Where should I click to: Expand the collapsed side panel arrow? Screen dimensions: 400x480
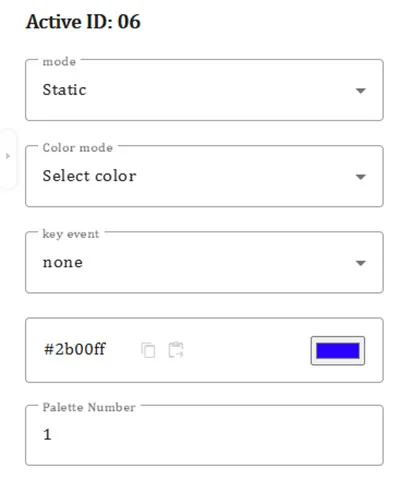pos(8,156)
